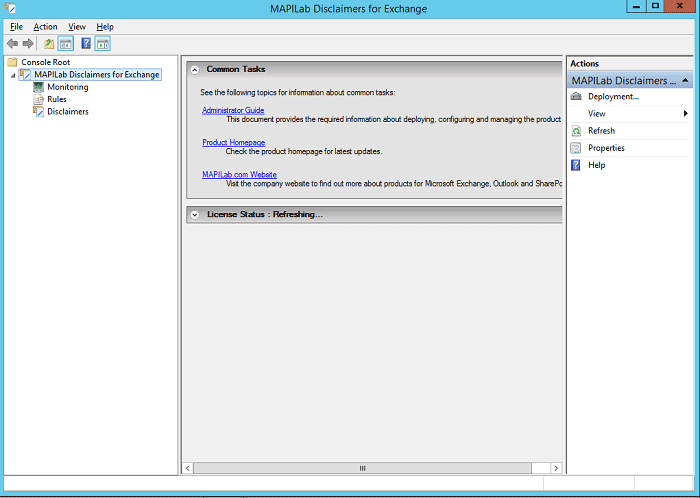
Task: Click the Help question-mark toolbar icon
Action: (x=86, y=43)
